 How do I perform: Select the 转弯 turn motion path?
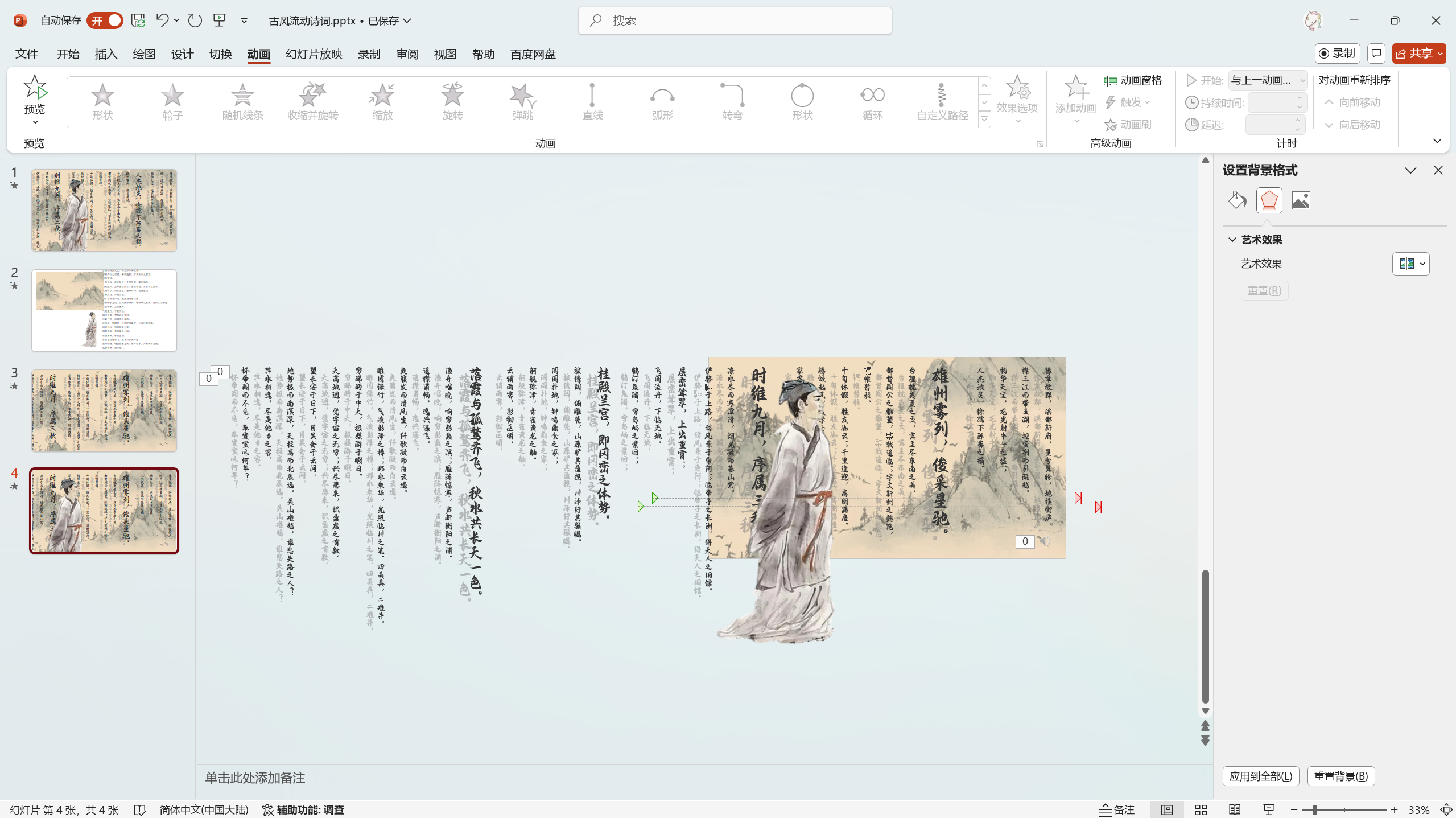(x=732, y=102)
